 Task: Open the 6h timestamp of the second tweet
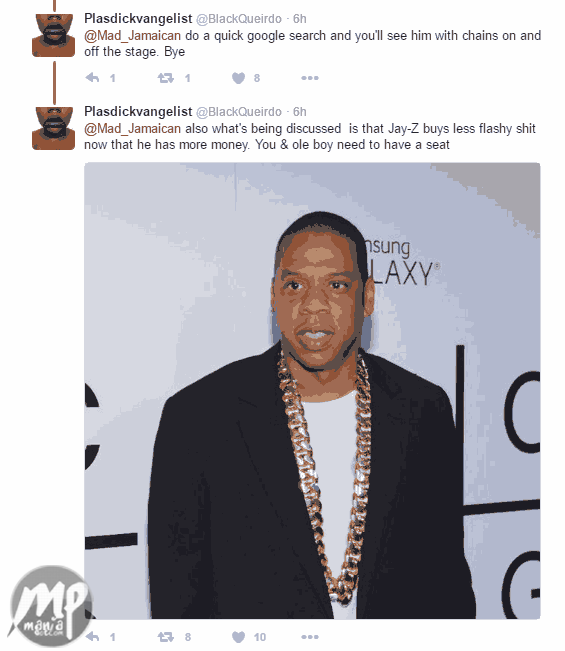coord(300,112)
